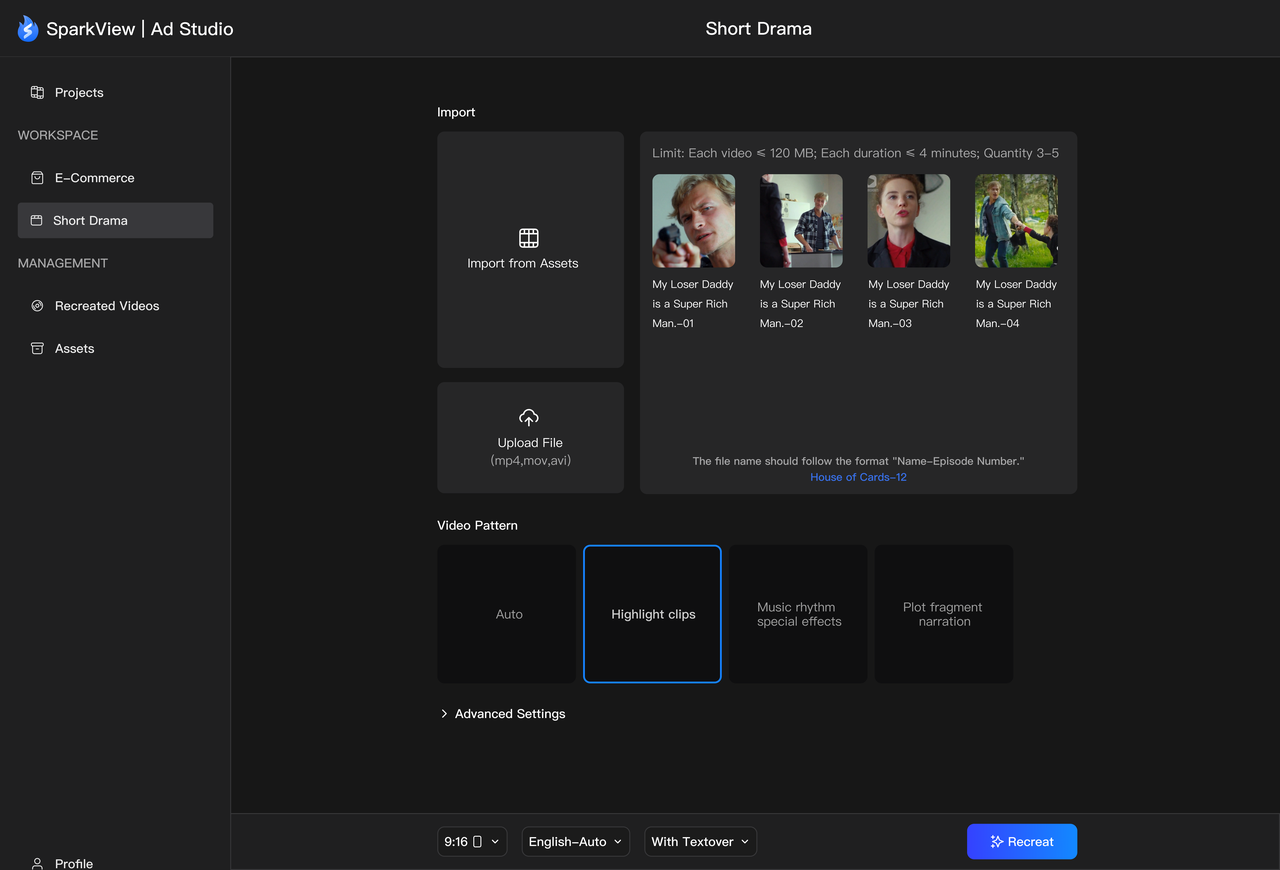Image resolution: width=1280 pixels, height=870 pixels.
Task: Click the Profile user icon
Action: click(37, 862)
